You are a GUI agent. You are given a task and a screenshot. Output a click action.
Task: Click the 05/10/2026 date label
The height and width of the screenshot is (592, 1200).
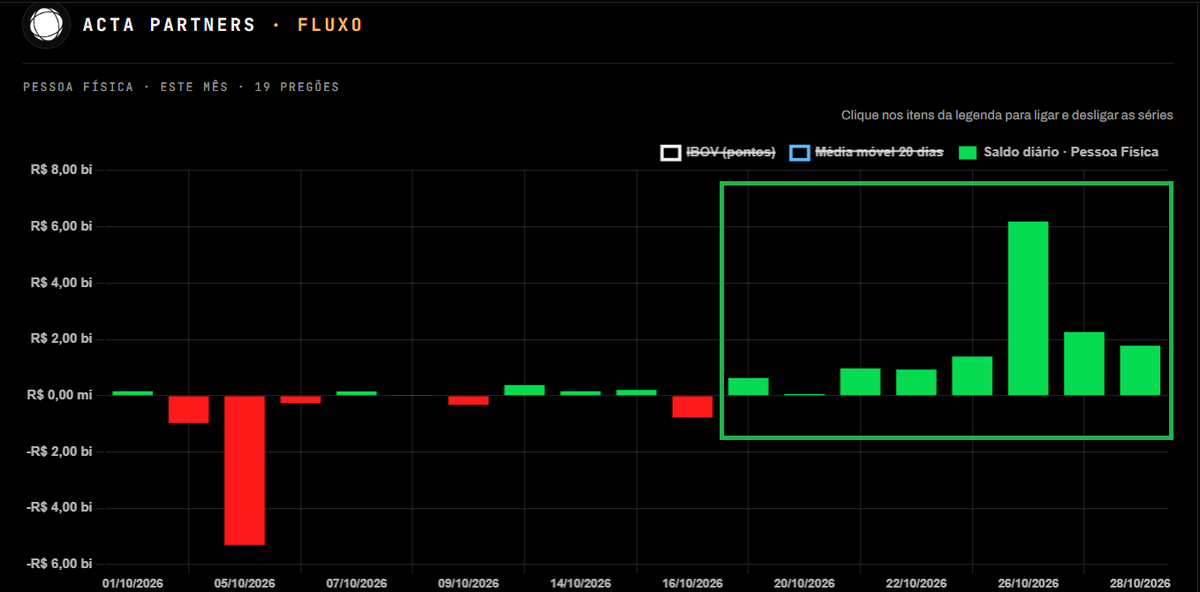point(245,583)
